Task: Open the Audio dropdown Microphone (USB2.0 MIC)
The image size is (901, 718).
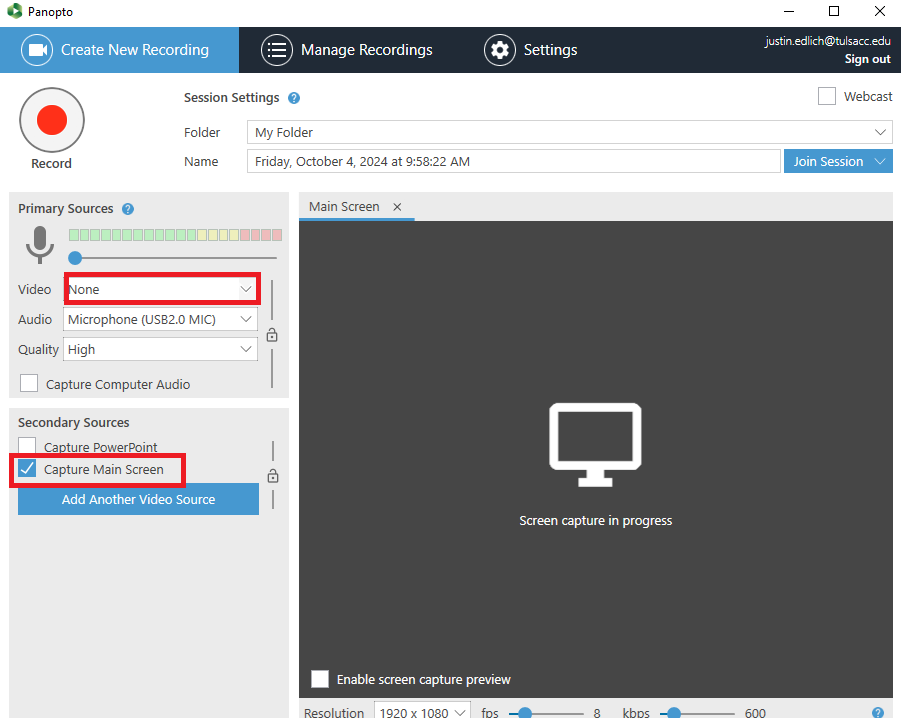Action: click(x=160, y=319)
